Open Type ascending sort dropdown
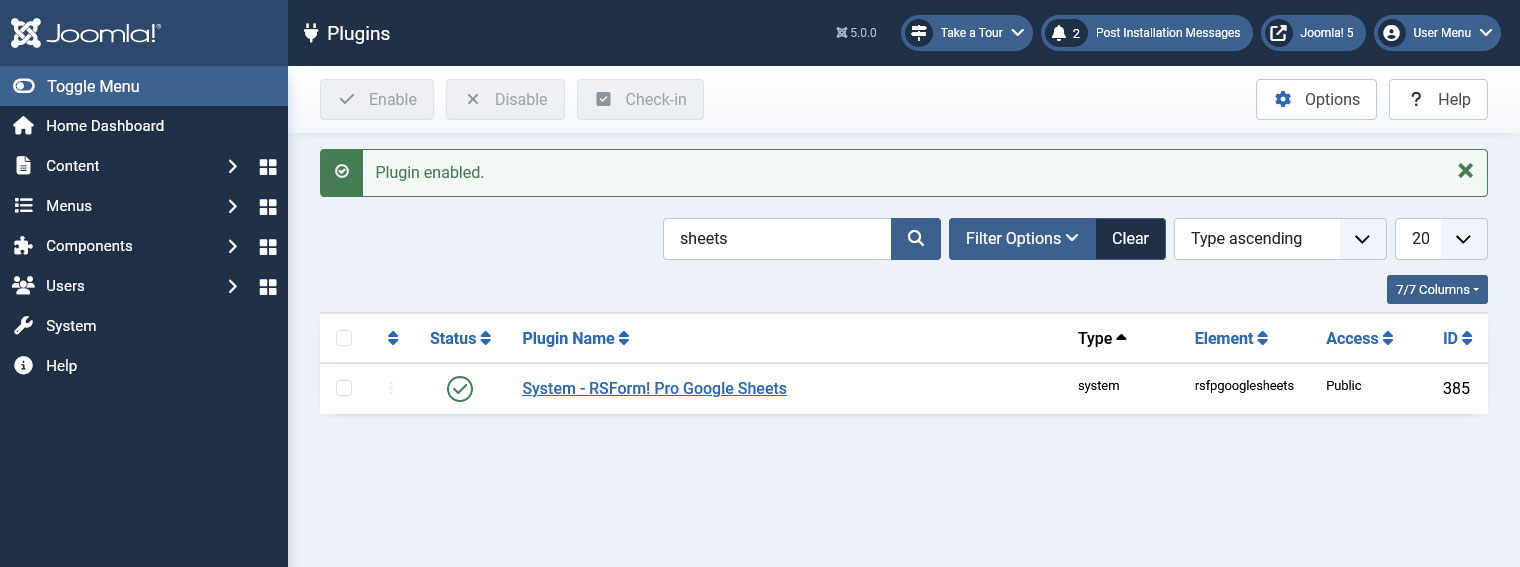1520x567 pixels. pyautogui.click(x=1280, y=239)
